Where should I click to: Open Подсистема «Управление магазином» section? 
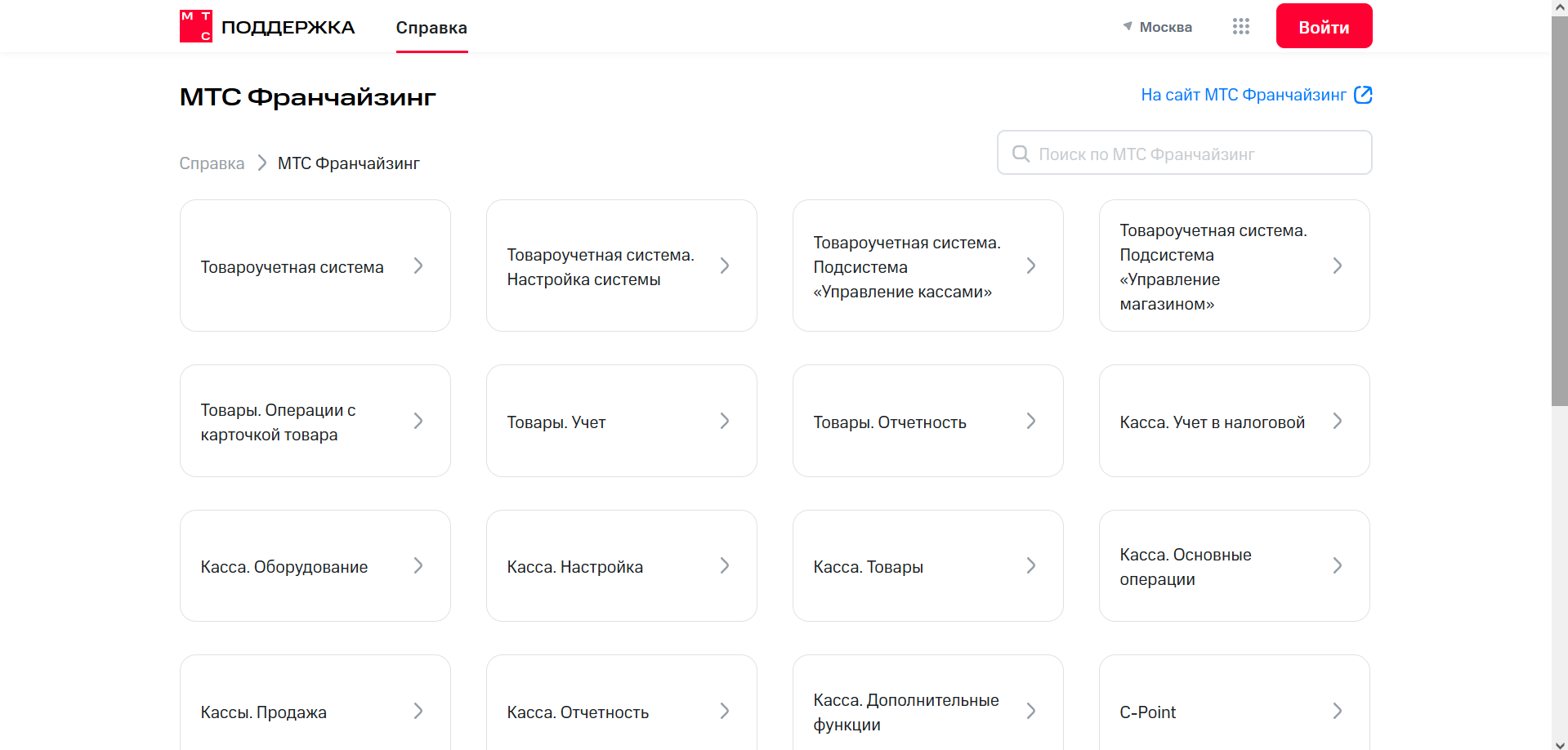click(1235, 266)
